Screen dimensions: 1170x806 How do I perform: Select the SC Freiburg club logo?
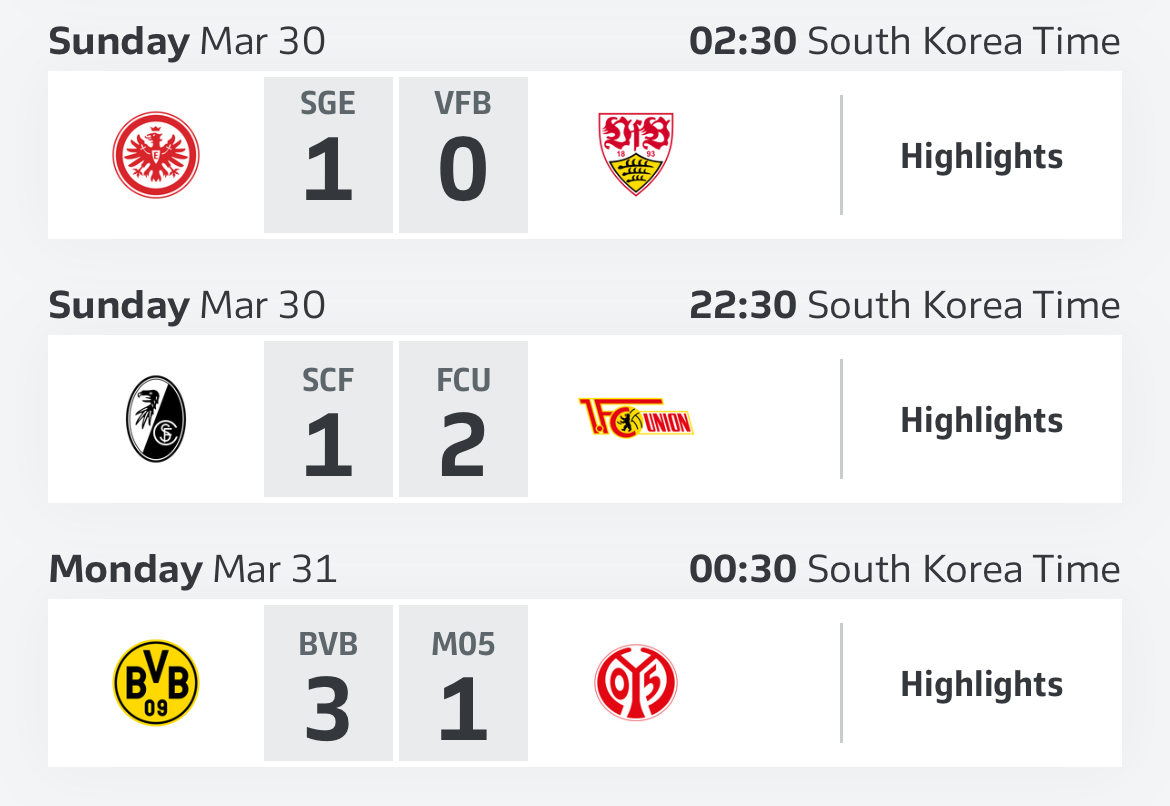point(156,419)
